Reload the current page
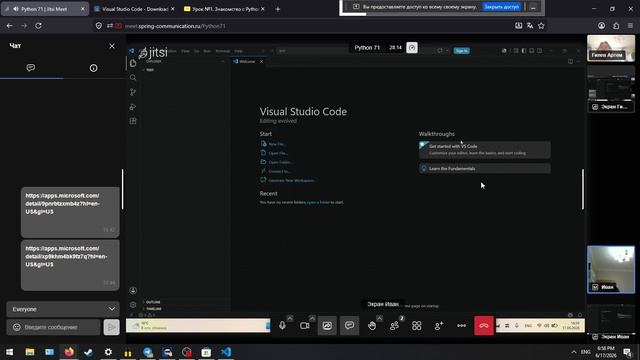 [x=38, y=26]
